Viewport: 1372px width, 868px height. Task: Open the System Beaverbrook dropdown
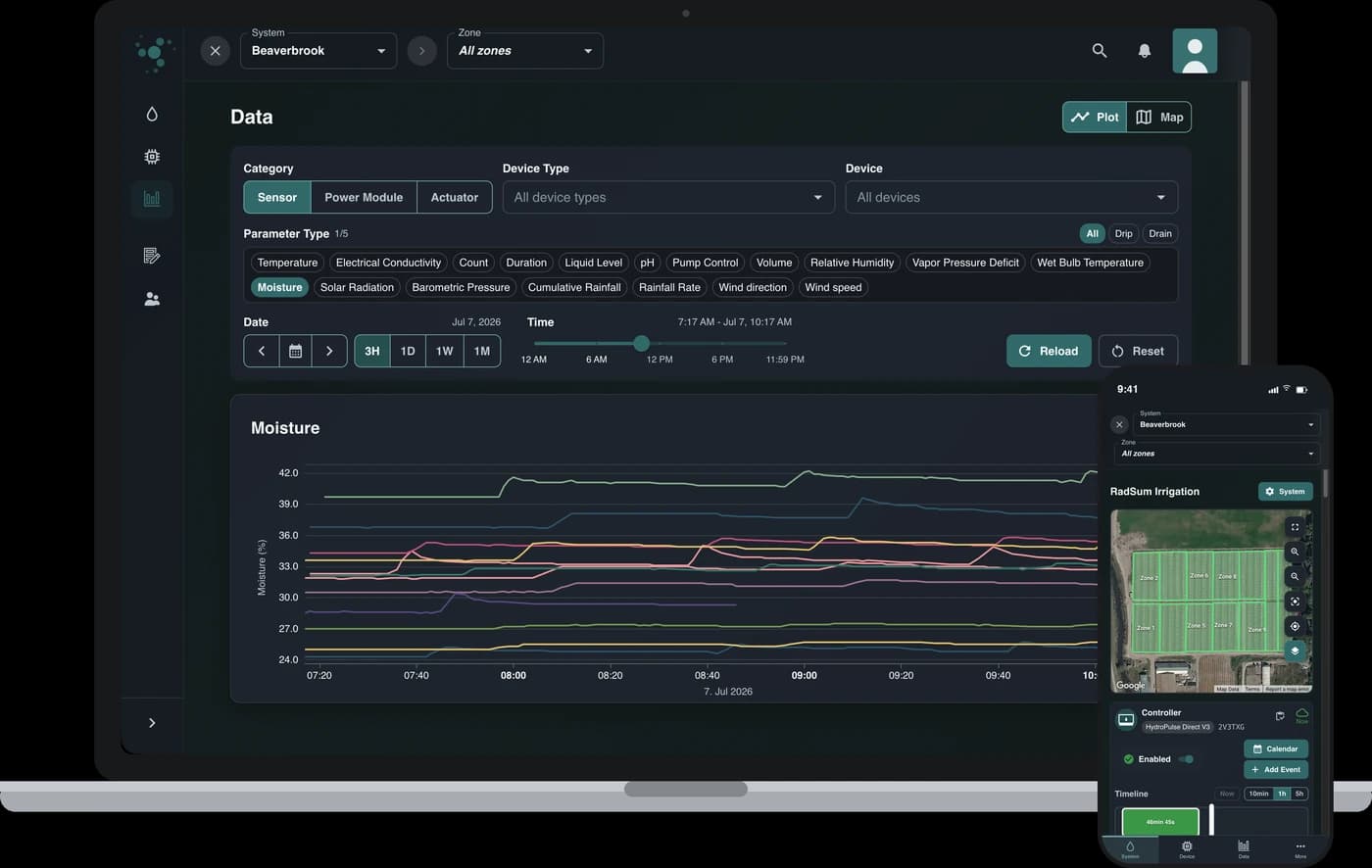(318, 51)
